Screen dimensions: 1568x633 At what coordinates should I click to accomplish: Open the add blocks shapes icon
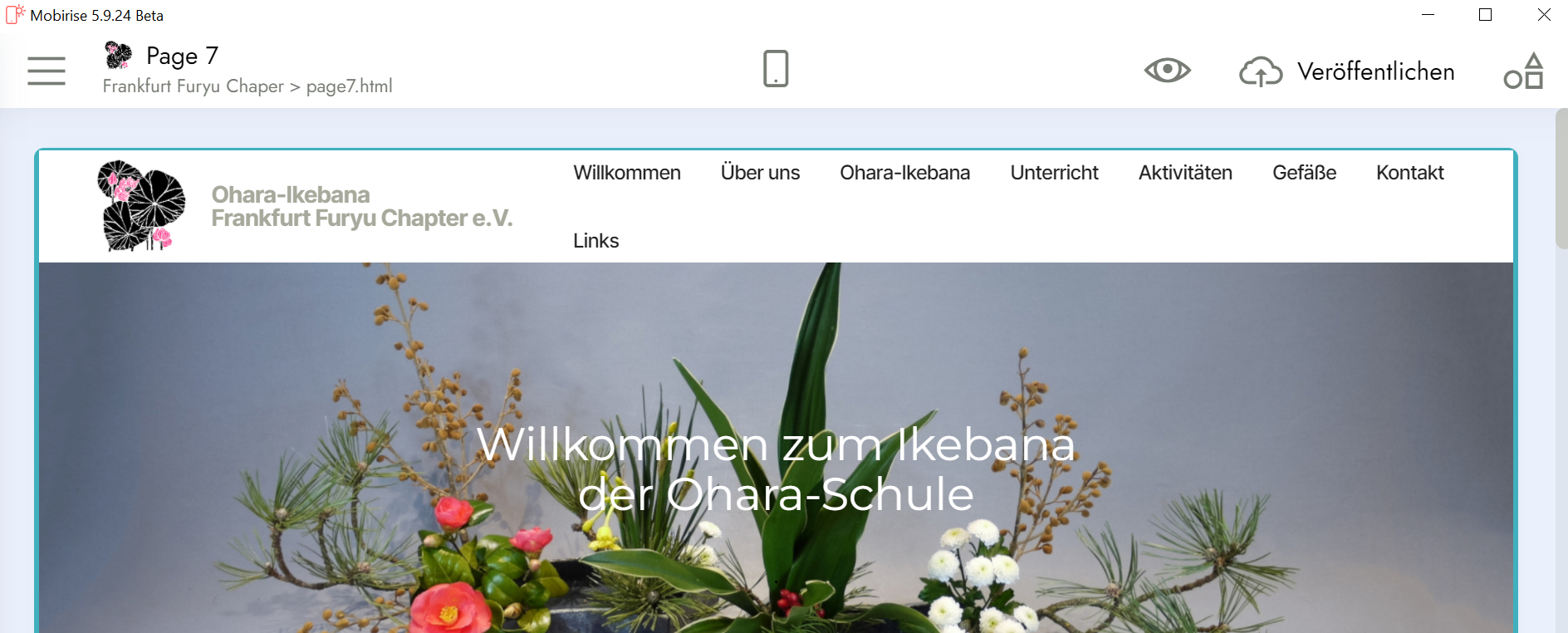[x=1524, y=71]
